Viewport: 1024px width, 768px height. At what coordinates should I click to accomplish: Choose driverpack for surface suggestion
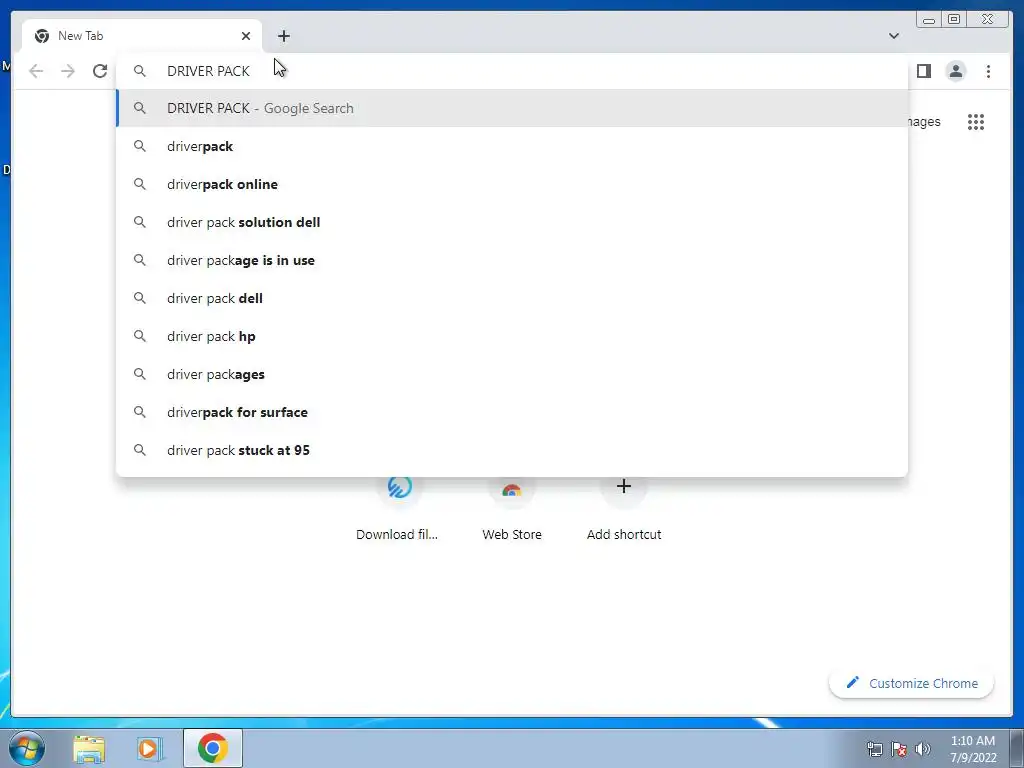click(x=512, y=412)
